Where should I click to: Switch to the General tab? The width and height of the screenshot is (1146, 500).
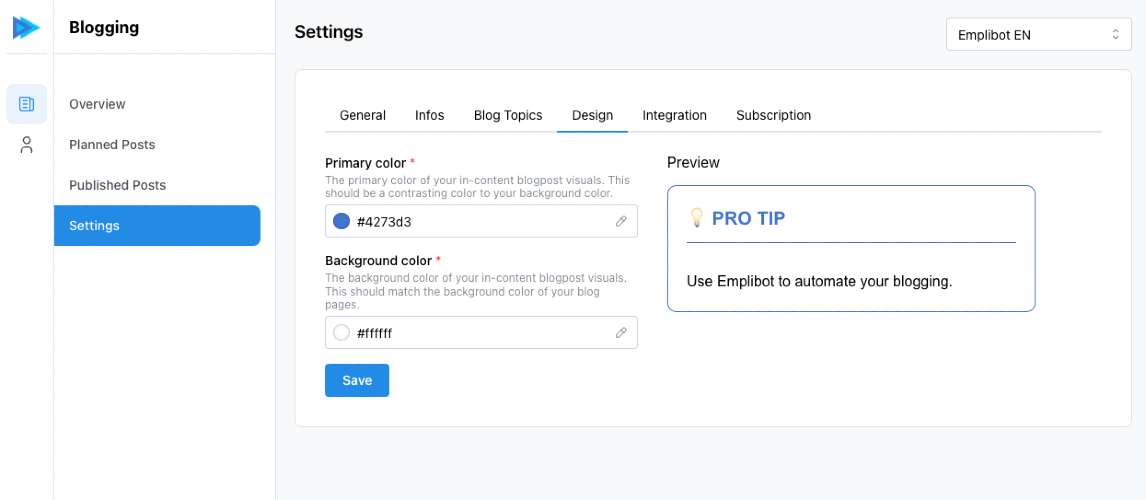pos(363,115)
